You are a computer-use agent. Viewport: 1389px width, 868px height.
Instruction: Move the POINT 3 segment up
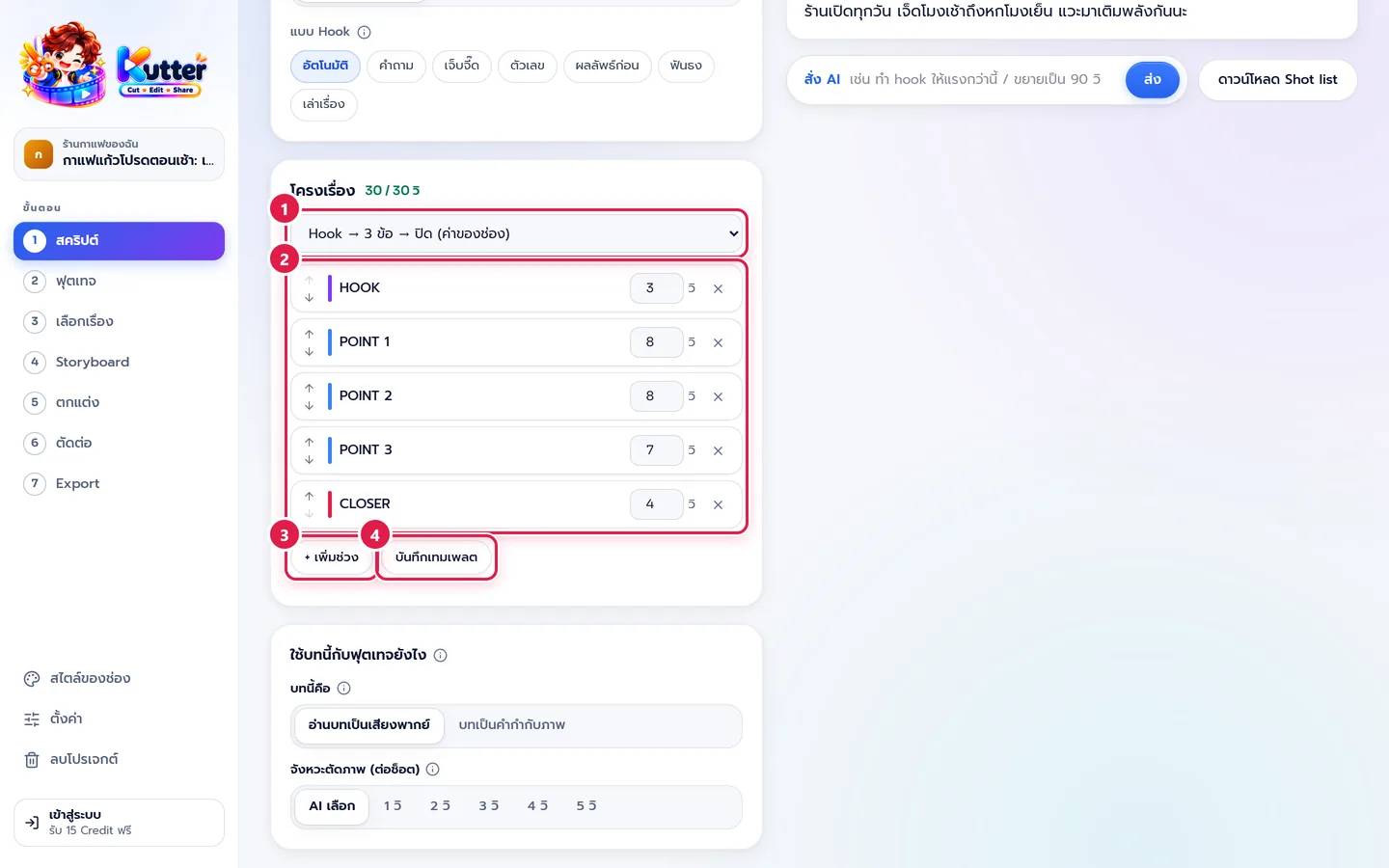(x=309, y=442)
